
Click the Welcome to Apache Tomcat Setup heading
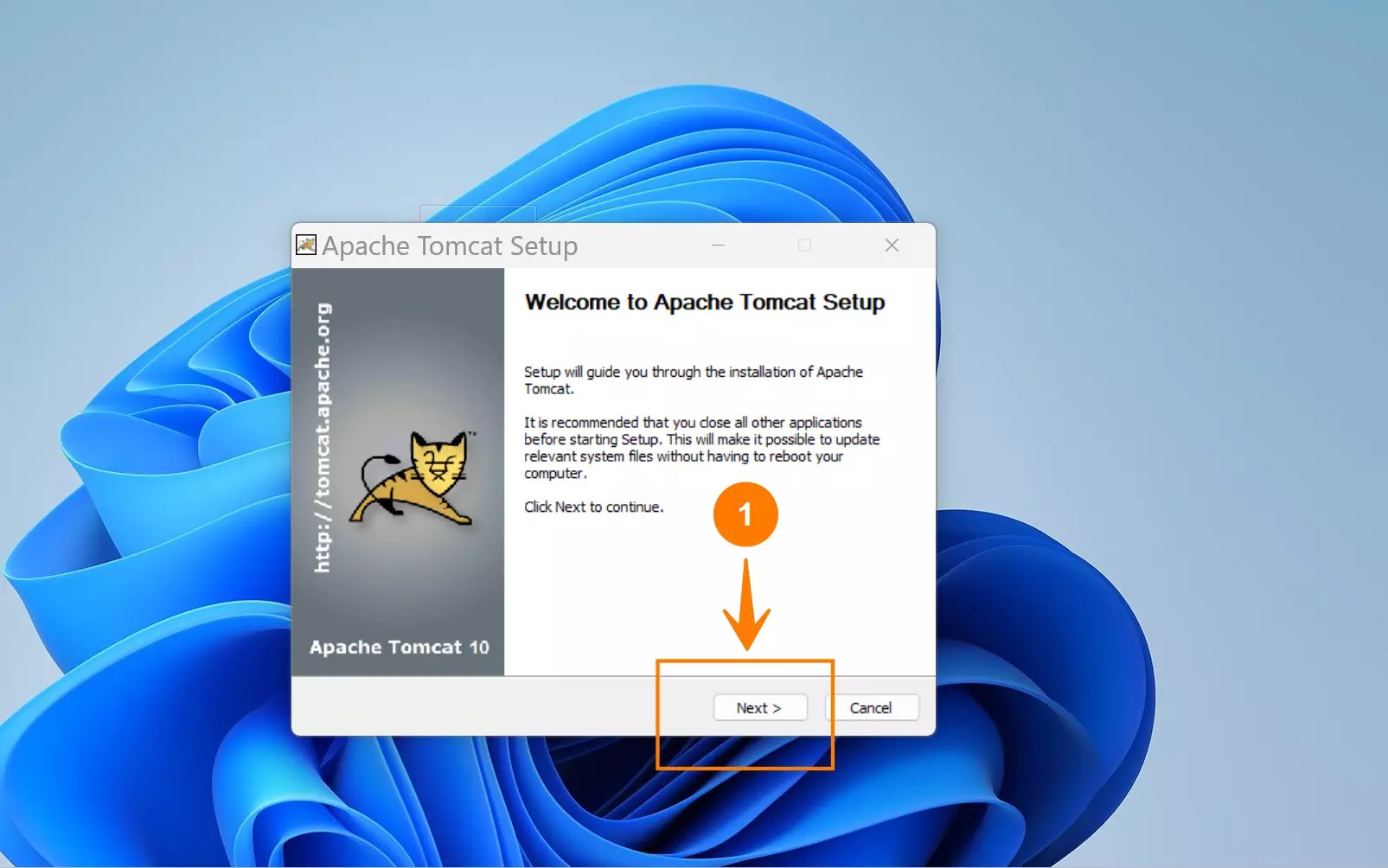(704, 303)
